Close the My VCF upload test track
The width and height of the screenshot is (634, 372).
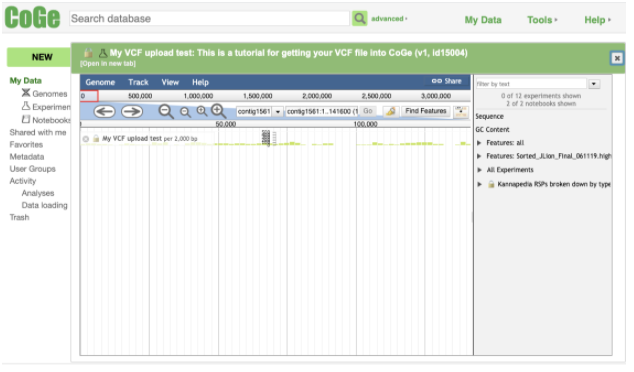pyautogui.click(x=86, y=139)
